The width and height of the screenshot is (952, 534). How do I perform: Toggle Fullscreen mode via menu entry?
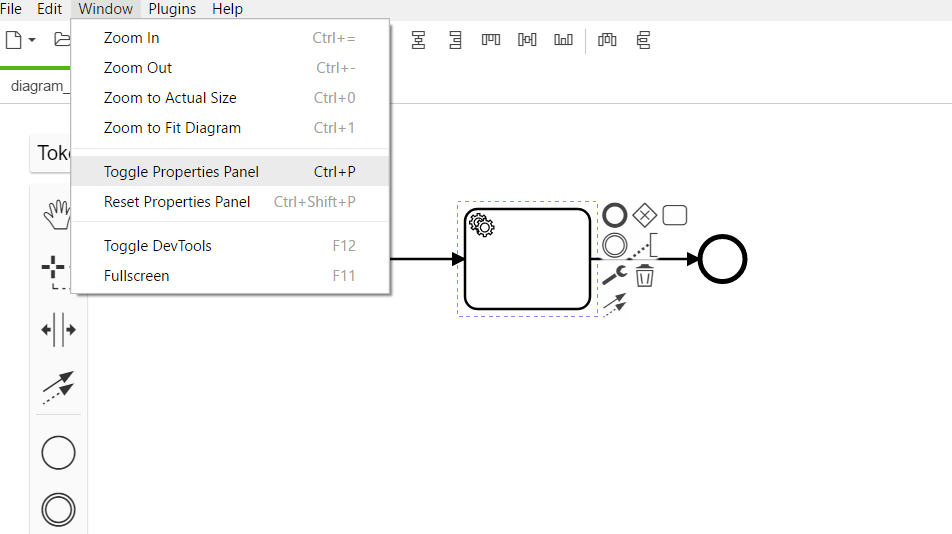pyautogui.click(x=137, y=276)
